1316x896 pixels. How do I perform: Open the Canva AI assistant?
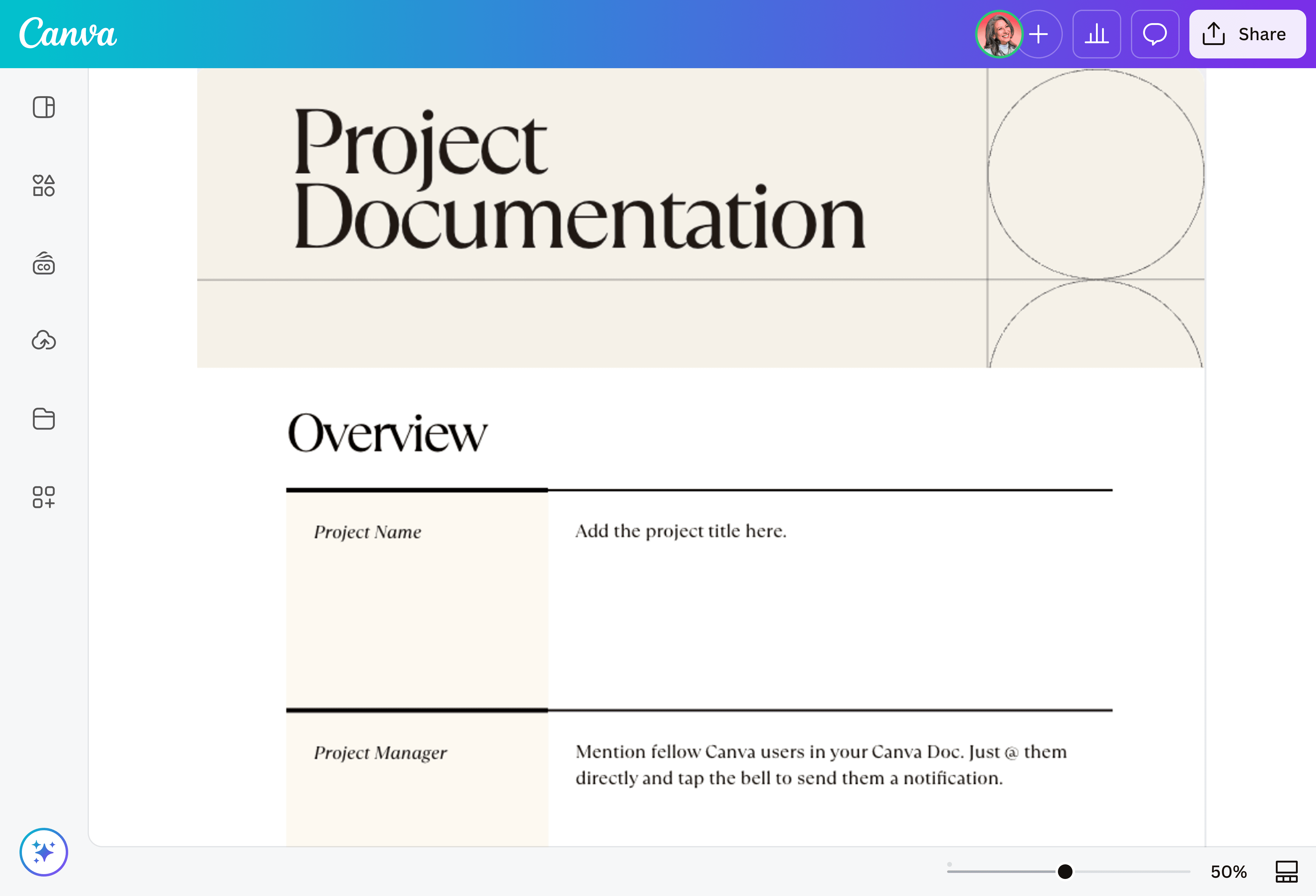44,852
